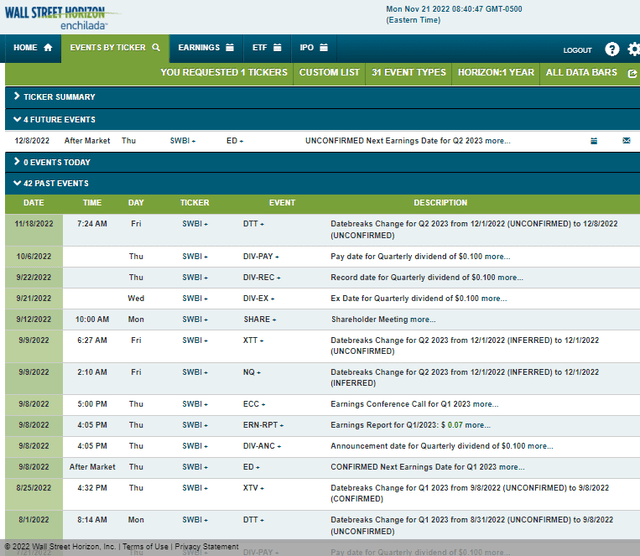Sort by the Event column header
This screenshot has height=556, width=640.
[x=282, y=203]
